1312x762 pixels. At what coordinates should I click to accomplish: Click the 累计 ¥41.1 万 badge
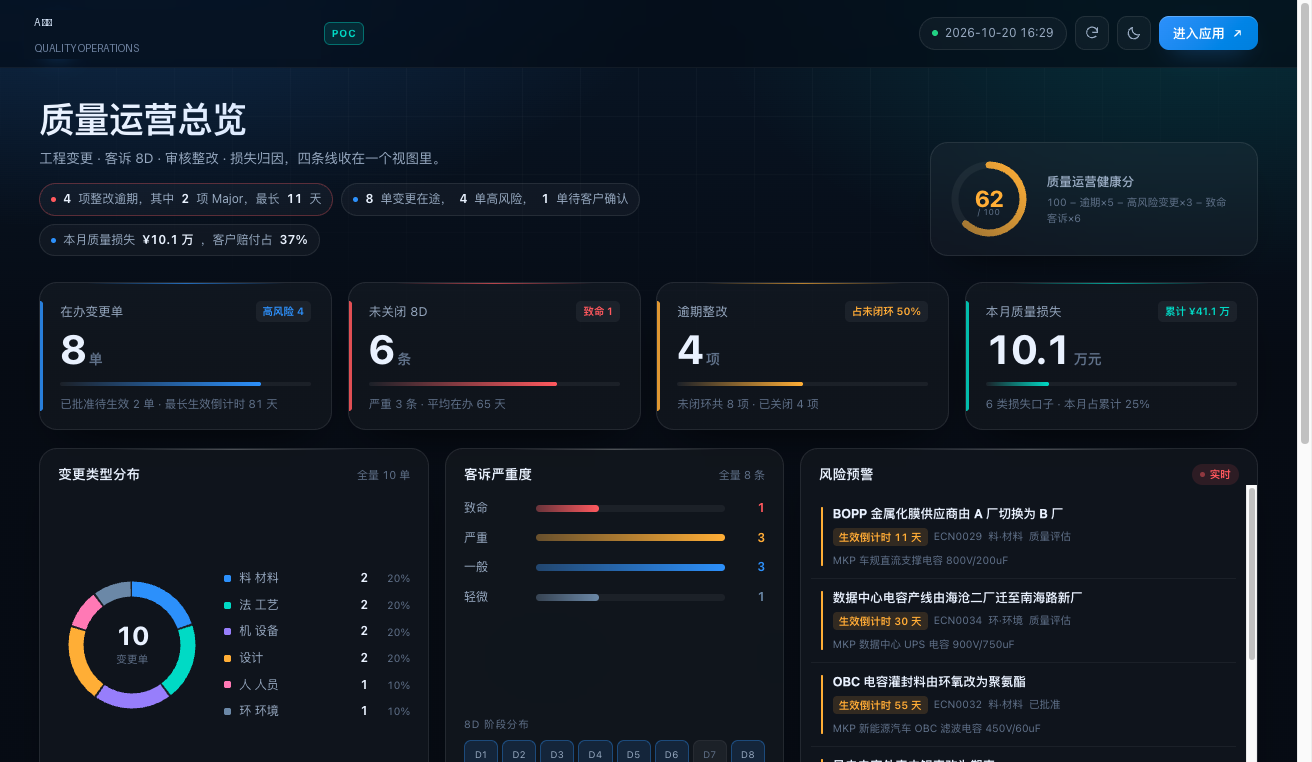[1196, 312]
